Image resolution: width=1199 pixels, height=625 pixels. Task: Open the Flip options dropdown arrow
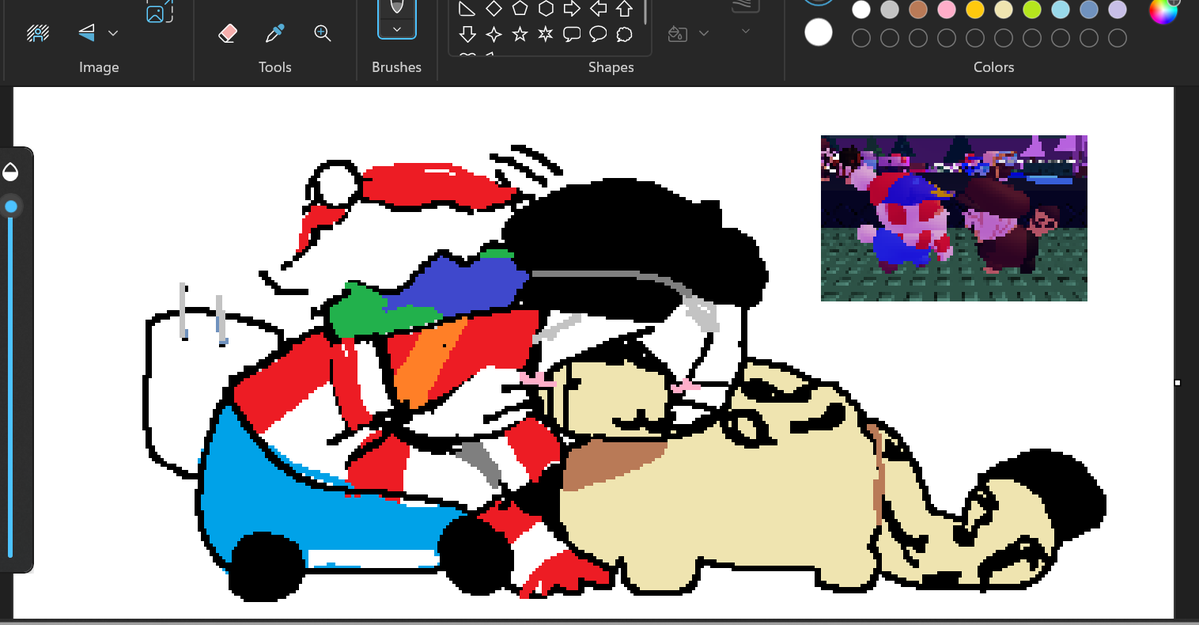[x=113, y=34]
